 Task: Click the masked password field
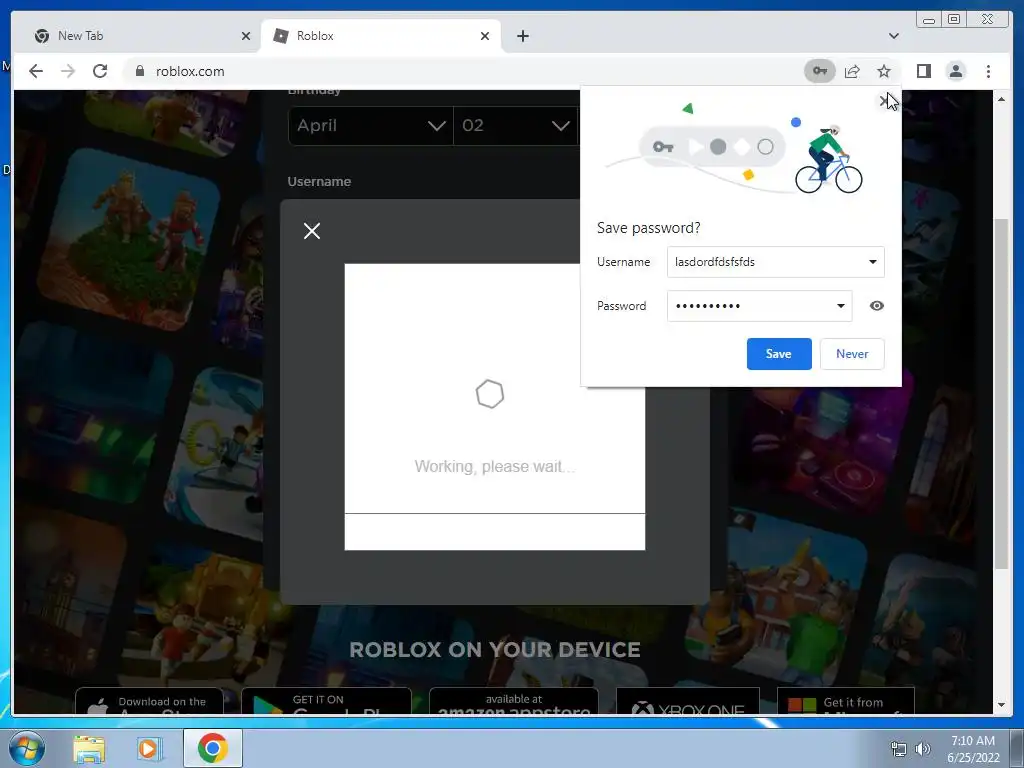point(751,306)
